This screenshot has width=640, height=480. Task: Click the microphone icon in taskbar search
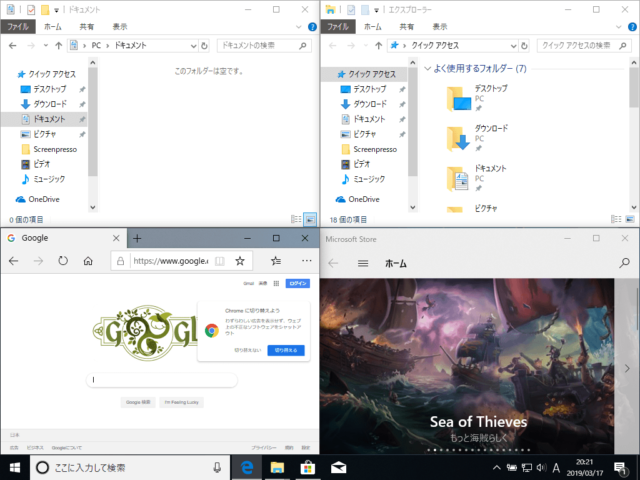click(x=217, y=467)
